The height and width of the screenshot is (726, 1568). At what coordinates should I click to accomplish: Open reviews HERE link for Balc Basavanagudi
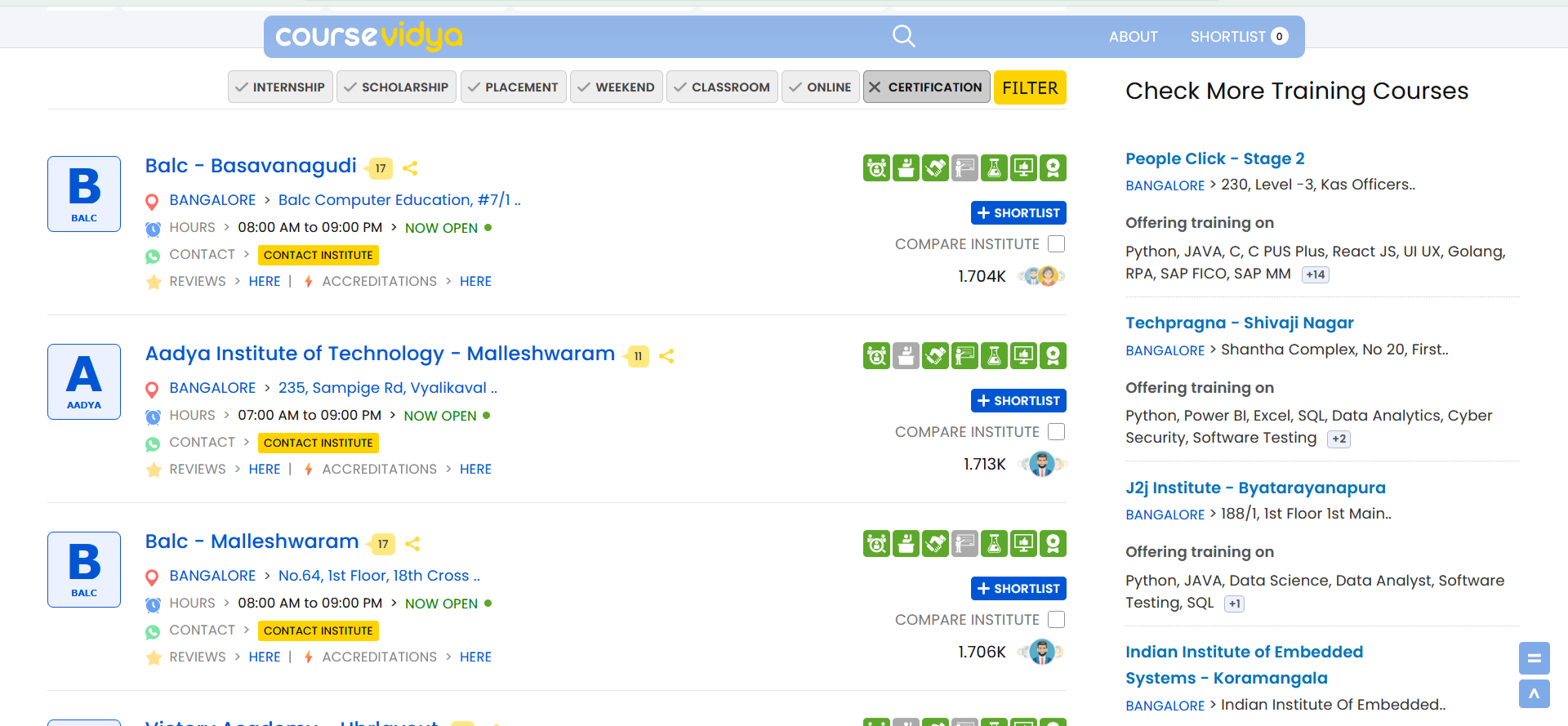coord(265,282)
